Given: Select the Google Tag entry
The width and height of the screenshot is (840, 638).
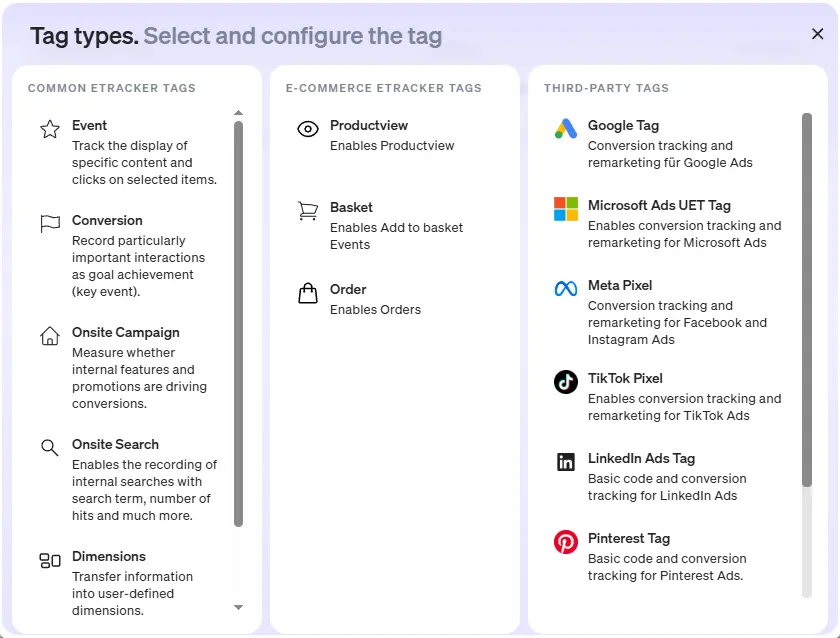Looking at the screenshot, I should pos(650,140).
